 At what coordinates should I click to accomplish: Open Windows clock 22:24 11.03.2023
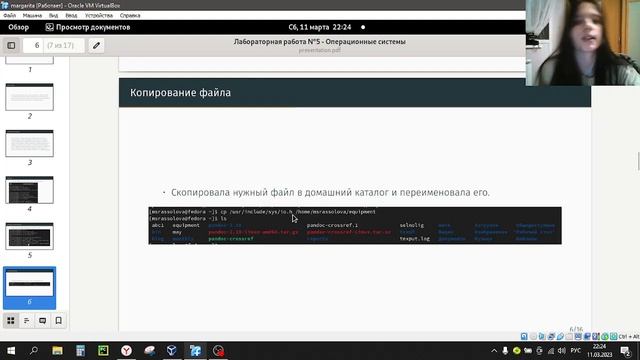599,351
